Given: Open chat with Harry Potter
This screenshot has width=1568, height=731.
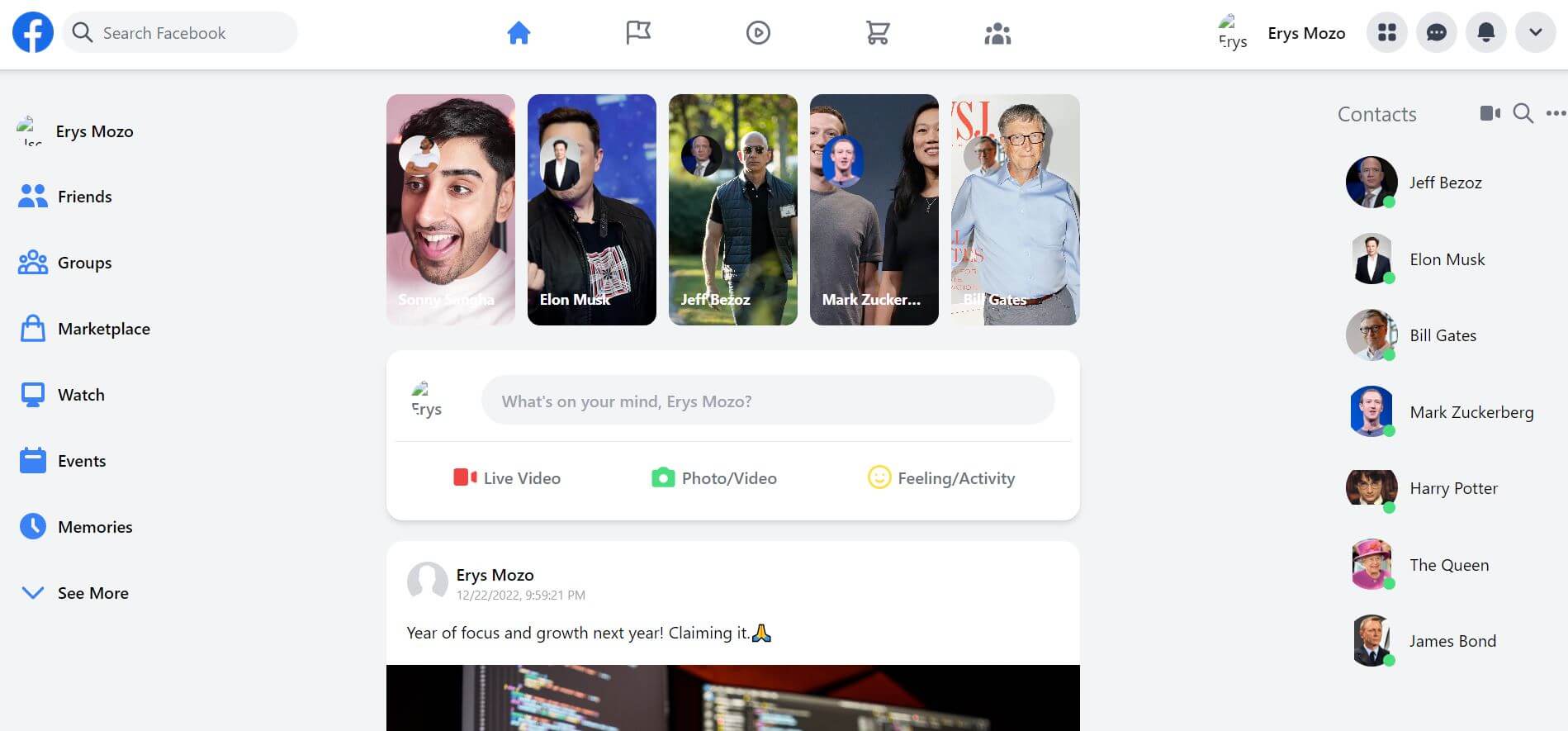Looking at the screenshot, I should [1424, 488].
